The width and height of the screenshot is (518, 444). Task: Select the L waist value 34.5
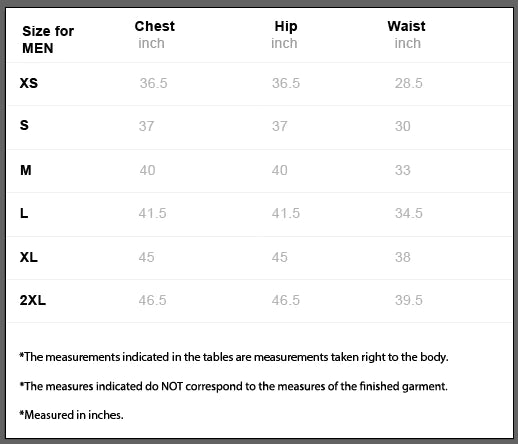[x=409, y=213]
